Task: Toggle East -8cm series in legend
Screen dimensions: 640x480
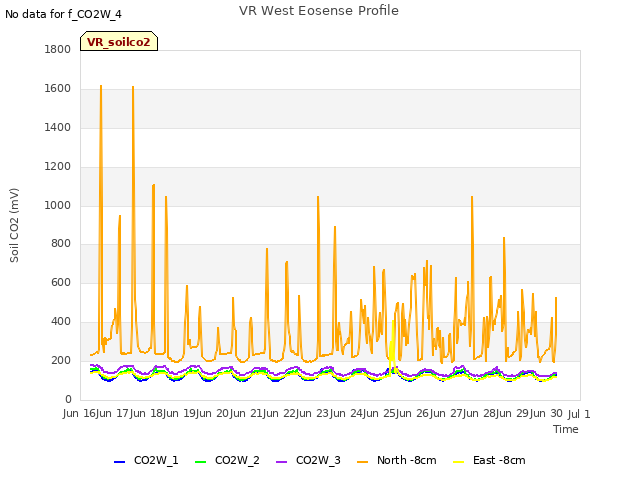Action: coord(489,460)
